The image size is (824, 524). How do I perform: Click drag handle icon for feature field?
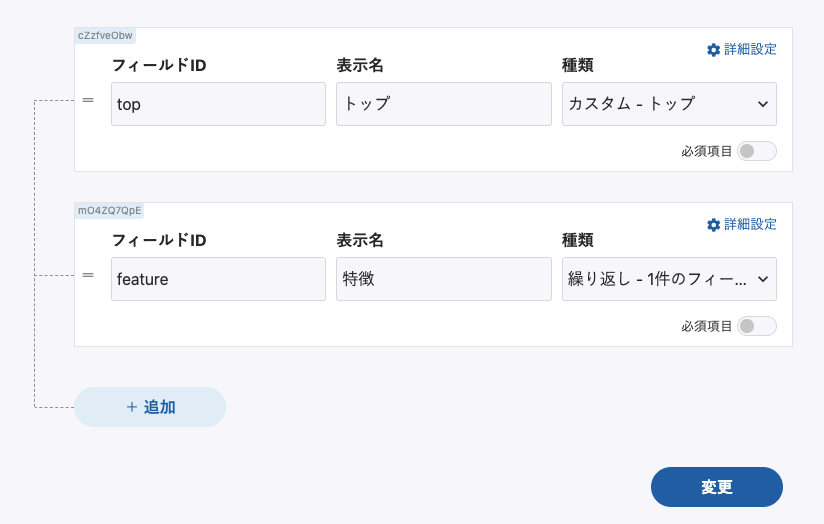pyautogui.click(x=88, y=275)
